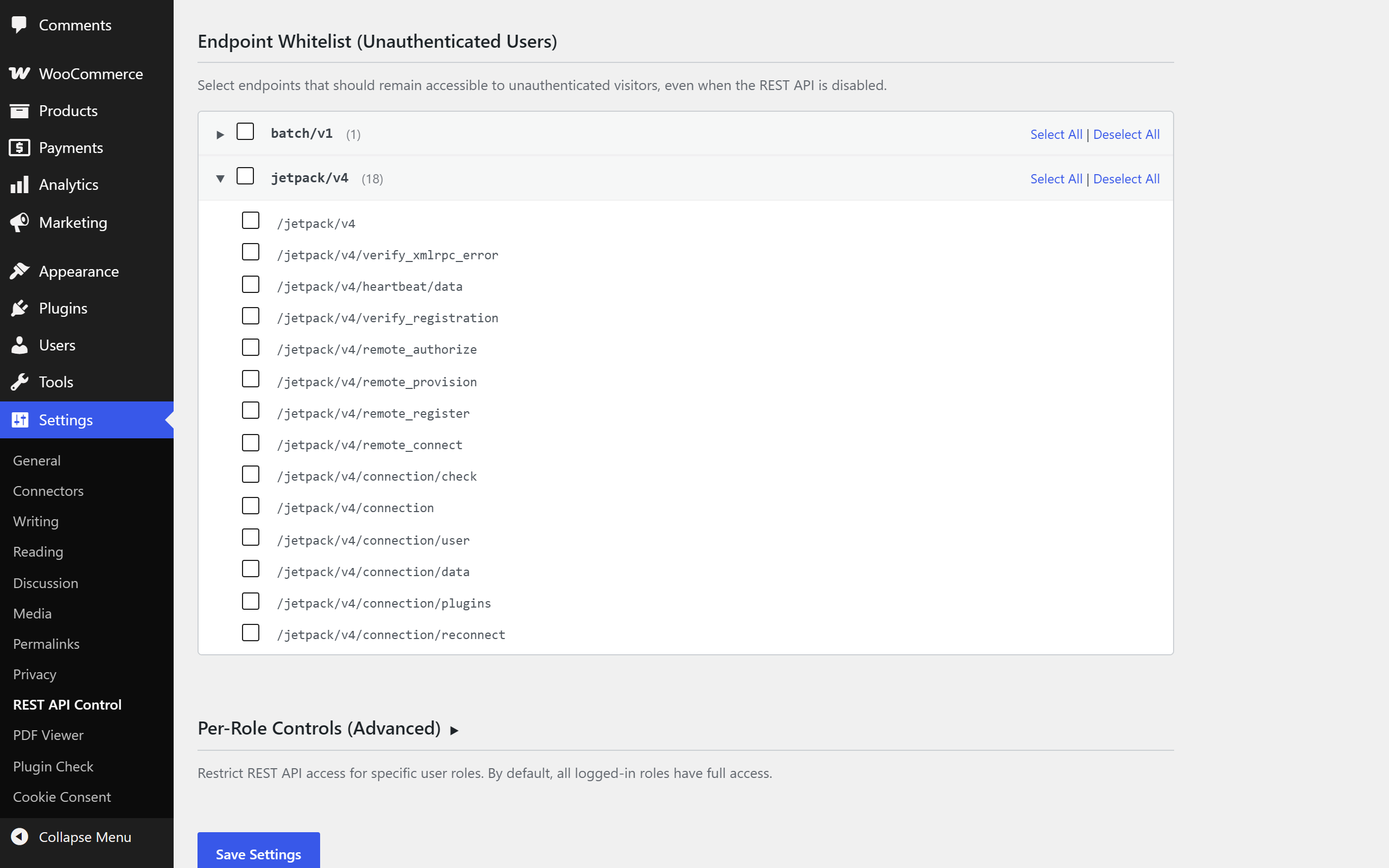
Task: Click Collapse Menu text
Action: 85,837
